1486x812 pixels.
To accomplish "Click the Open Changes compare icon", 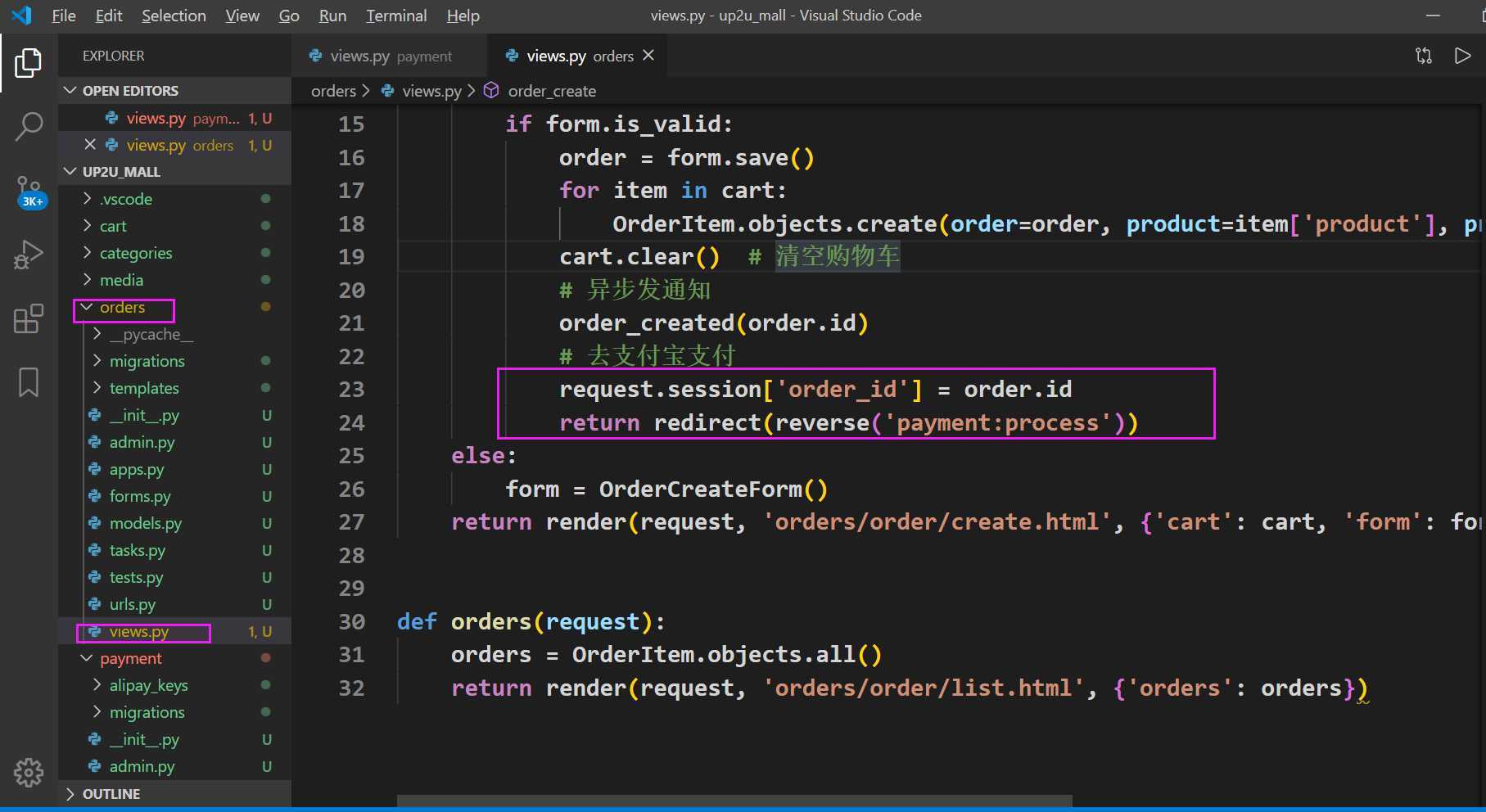I will tap(1424, 56).
